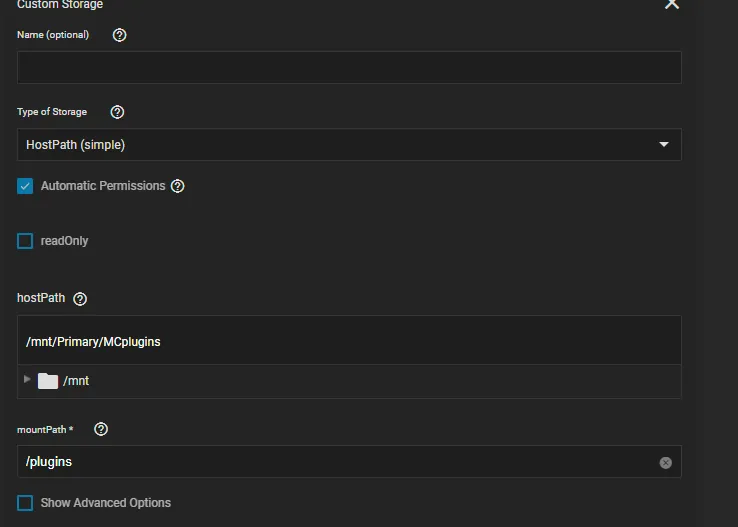The image size is (738, 527).
Task: Click the help icon next to Name (optional)
Action: coord(120,35)
